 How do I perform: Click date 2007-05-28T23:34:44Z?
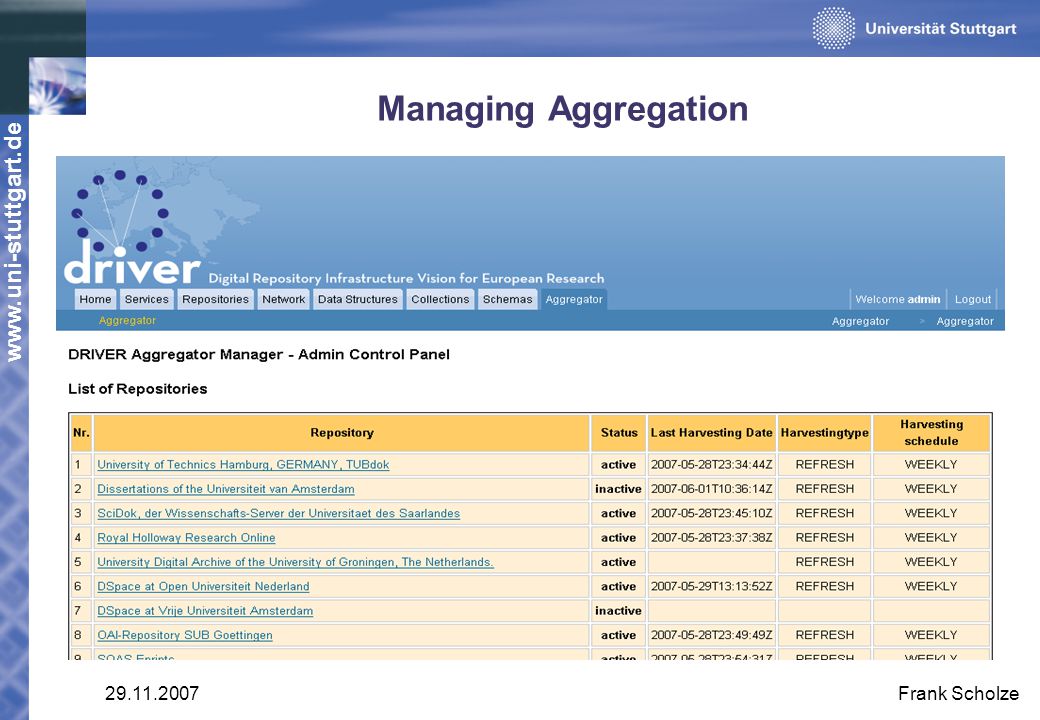coord(711,465)
